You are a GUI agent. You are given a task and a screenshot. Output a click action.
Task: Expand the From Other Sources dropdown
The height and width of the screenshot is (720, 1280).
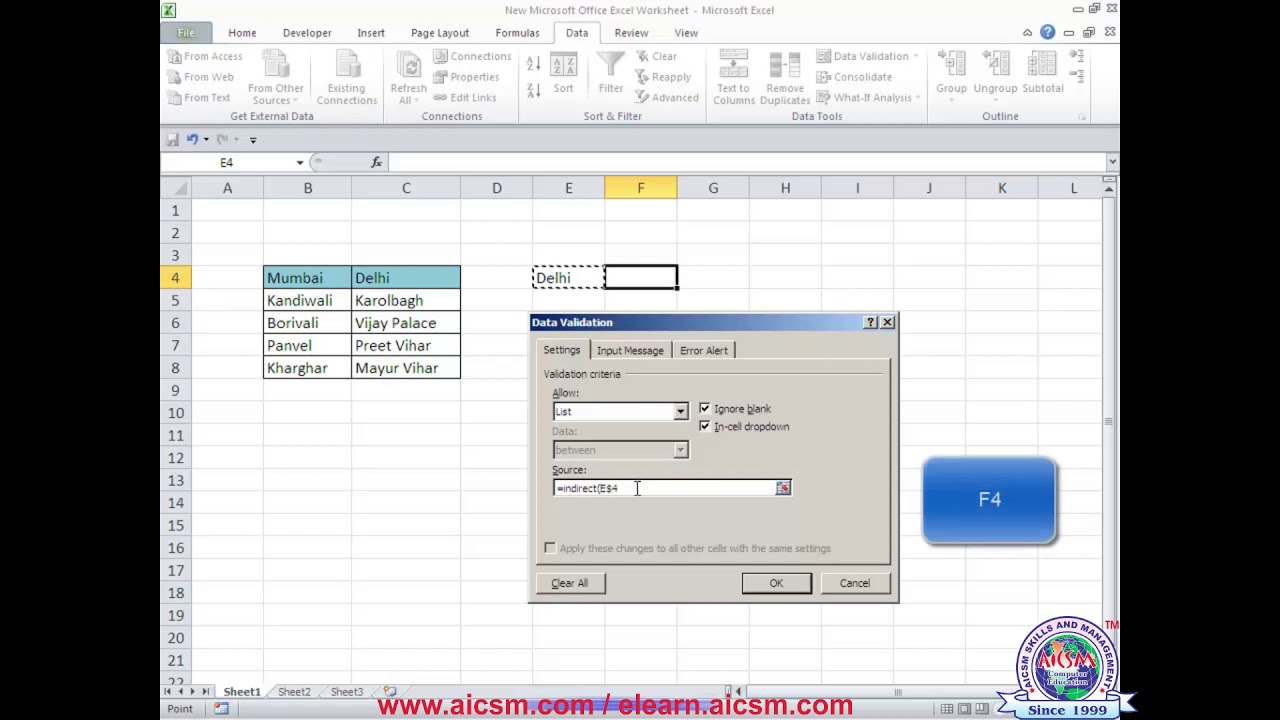[297, 101]
